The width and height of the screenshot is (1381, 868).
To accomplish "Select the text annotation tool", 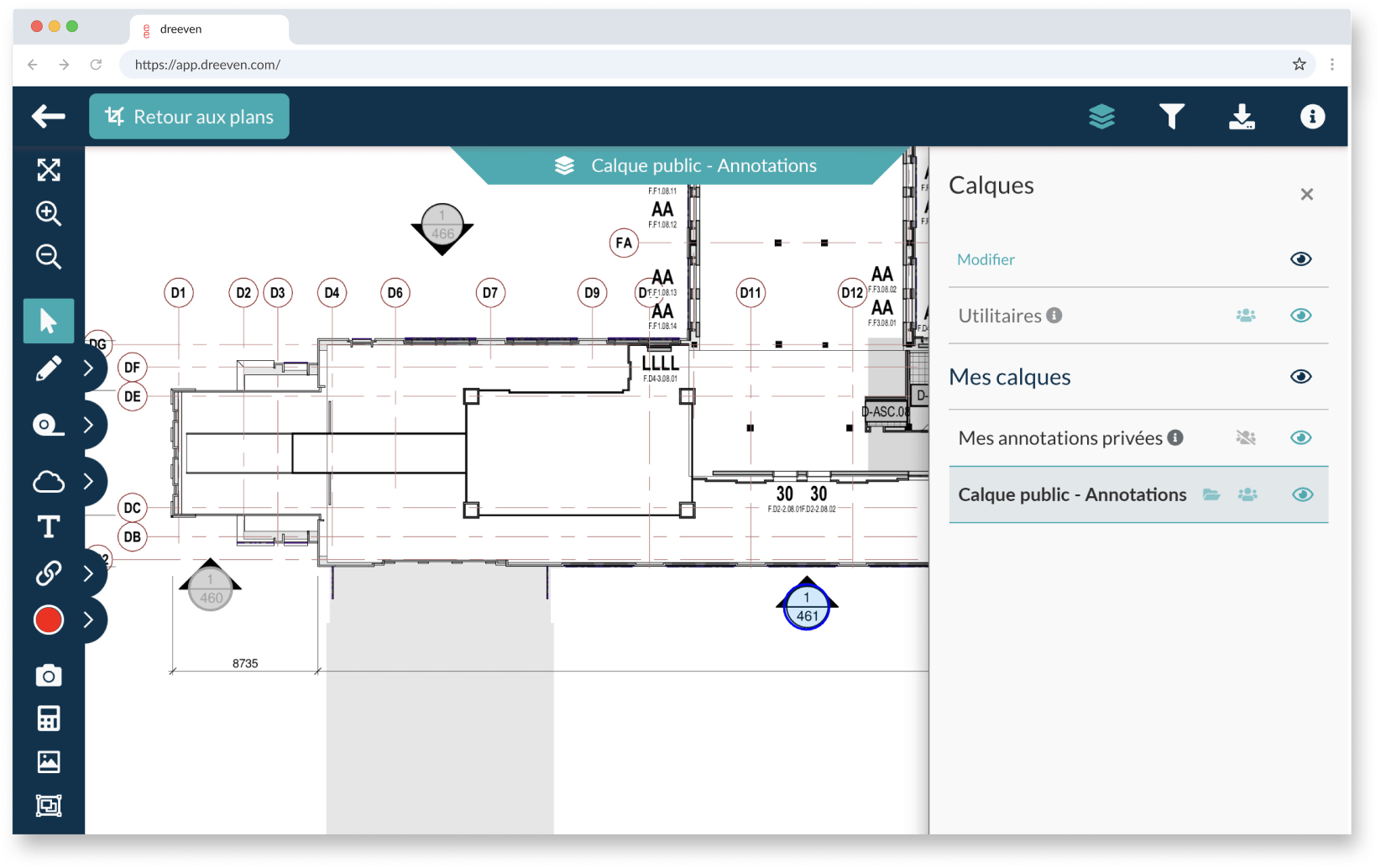I will click(48, 526).
